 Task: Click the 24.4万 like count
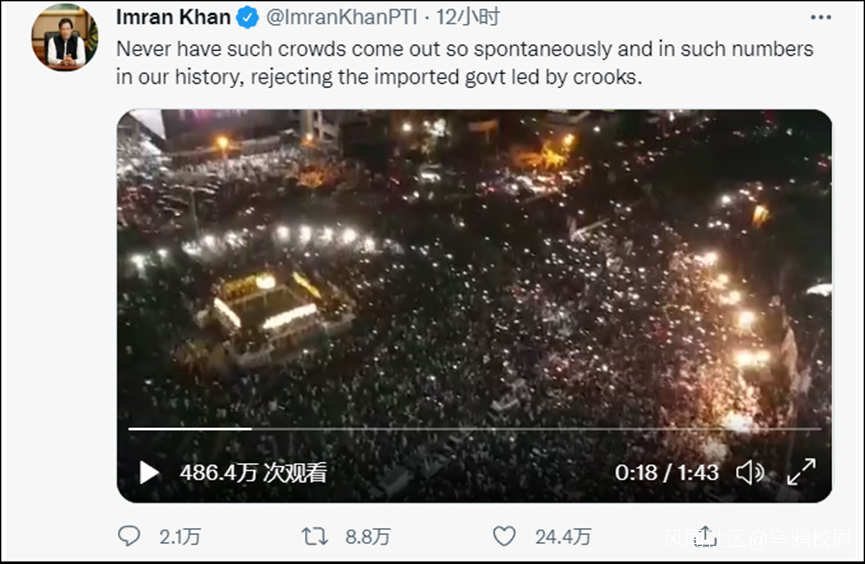(563, 537)
